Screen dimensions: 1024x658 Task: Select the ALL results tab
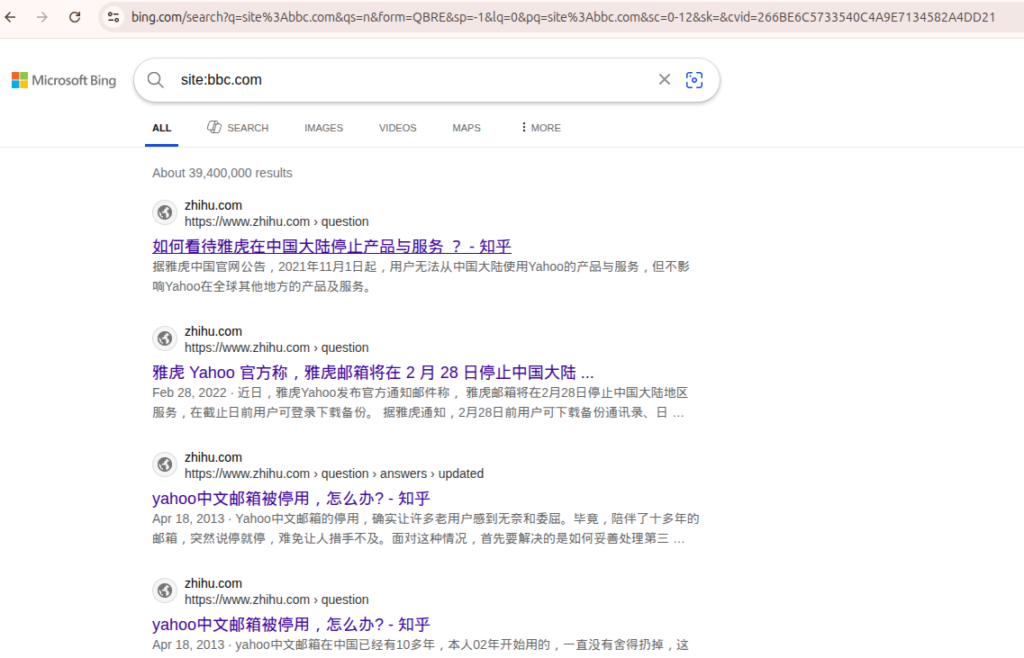pyautogui.click(x=161, y=127)
